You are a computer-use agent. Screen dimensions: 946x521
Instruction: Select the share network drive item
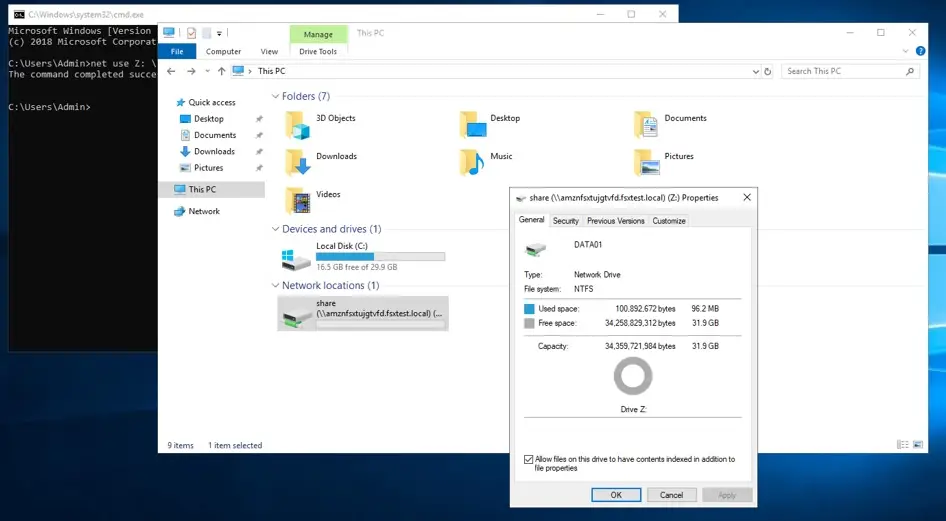(x=363, y=314)
